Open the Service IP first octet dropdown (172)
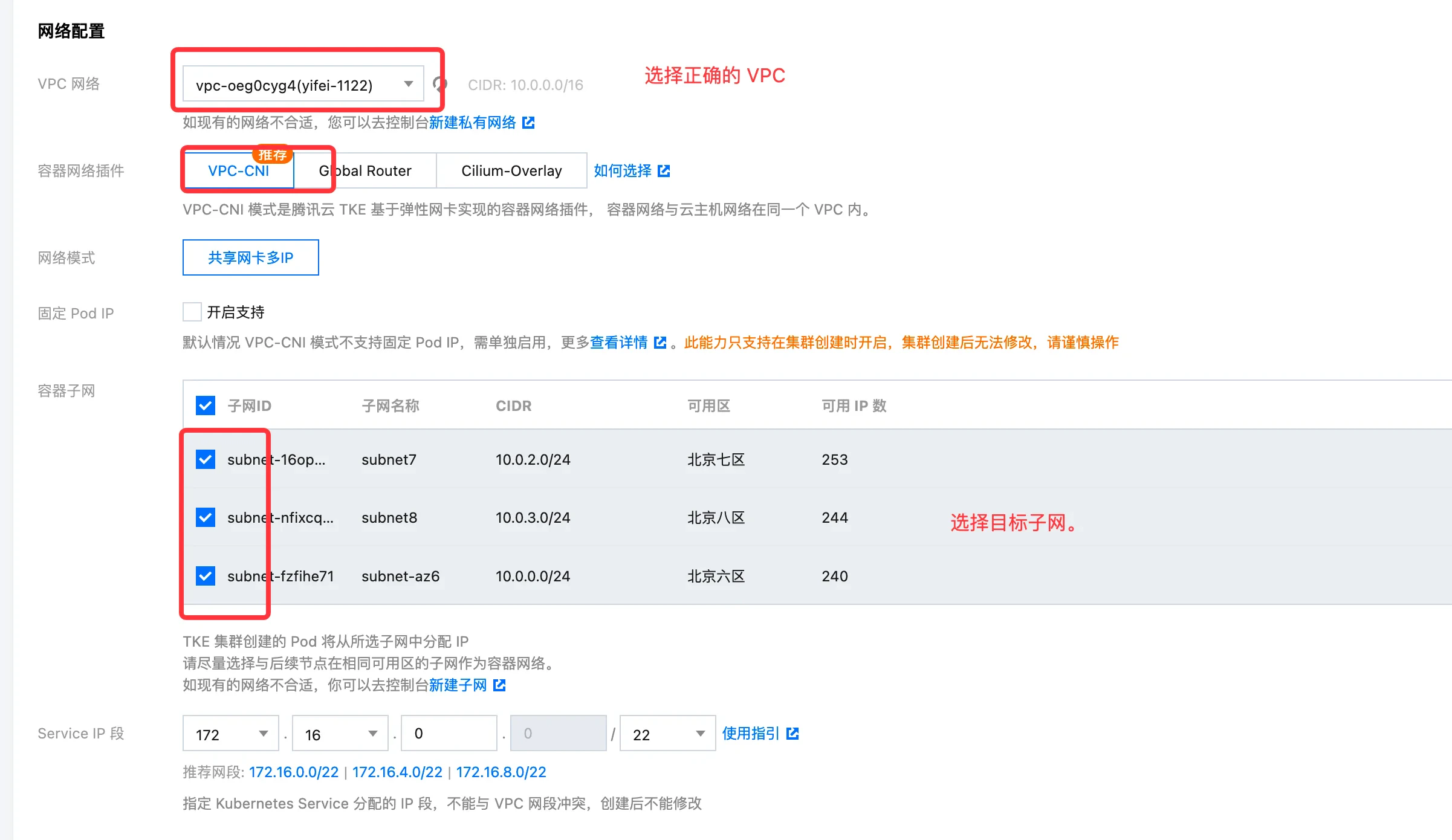1452x840 pixels. click(x=230, y=734)
